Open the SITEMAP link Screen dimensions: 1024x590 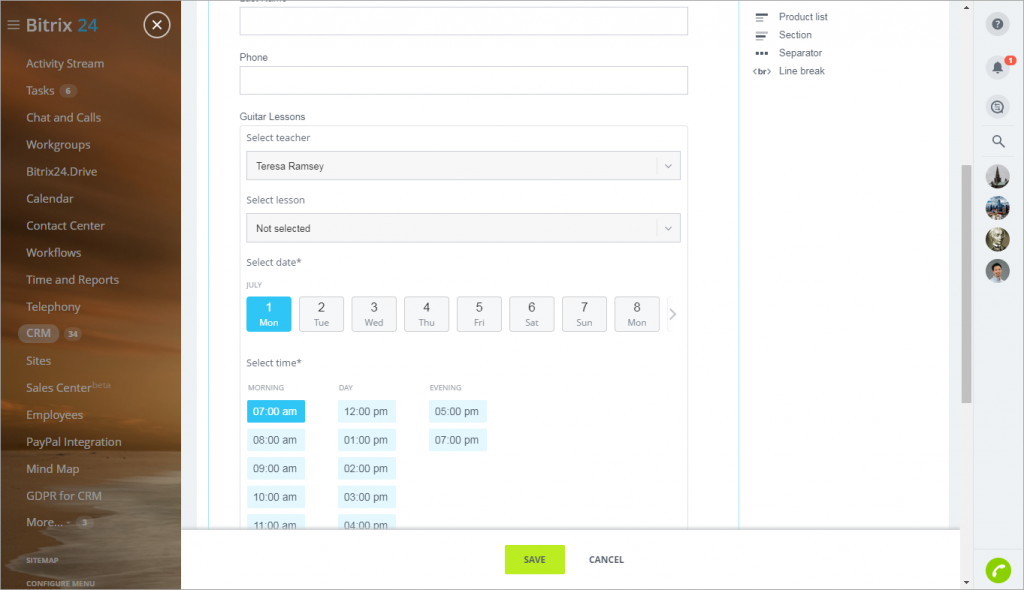(42, 561)
